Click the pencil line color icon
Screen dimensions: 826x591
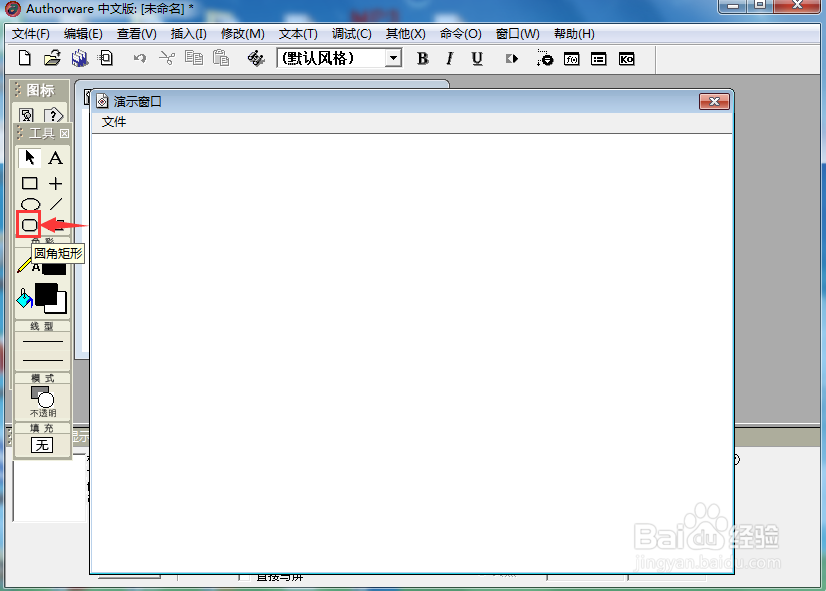click(x=24, y=265)
